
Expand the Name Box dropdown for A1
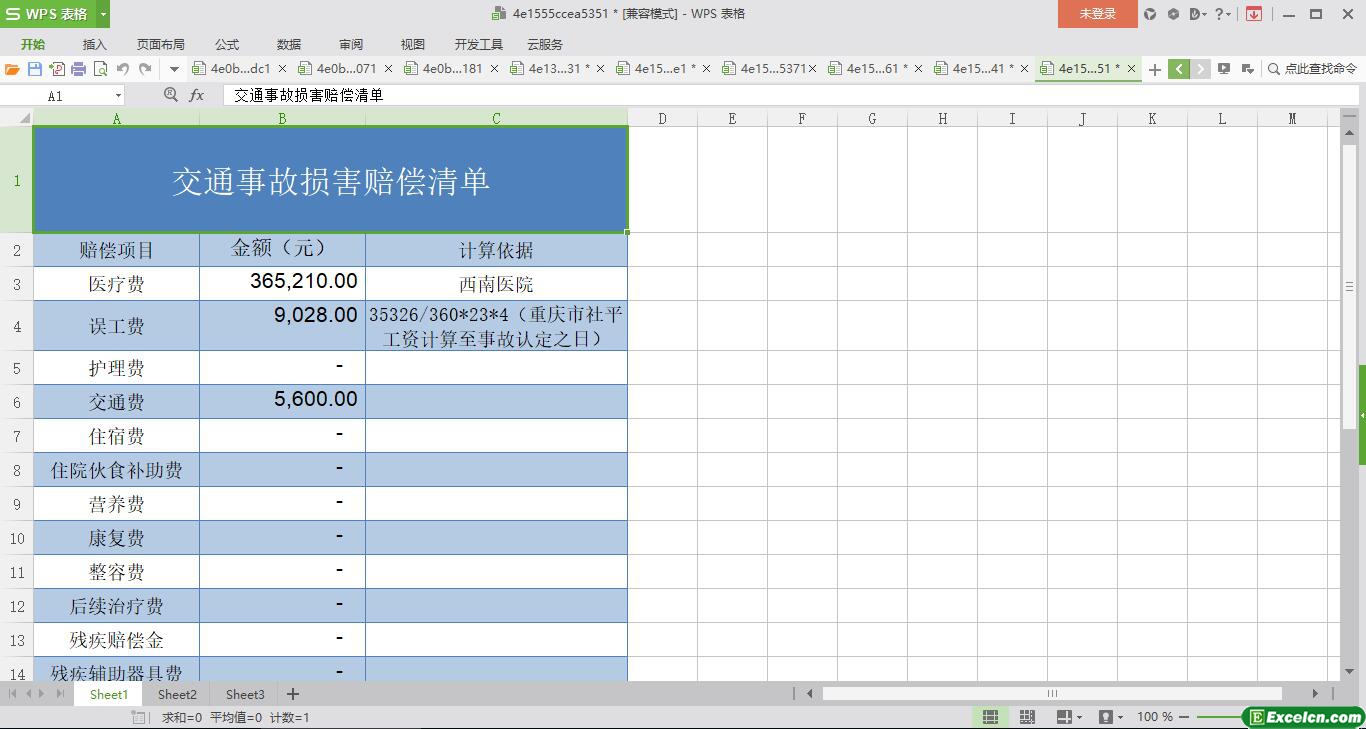click(118, 95)
